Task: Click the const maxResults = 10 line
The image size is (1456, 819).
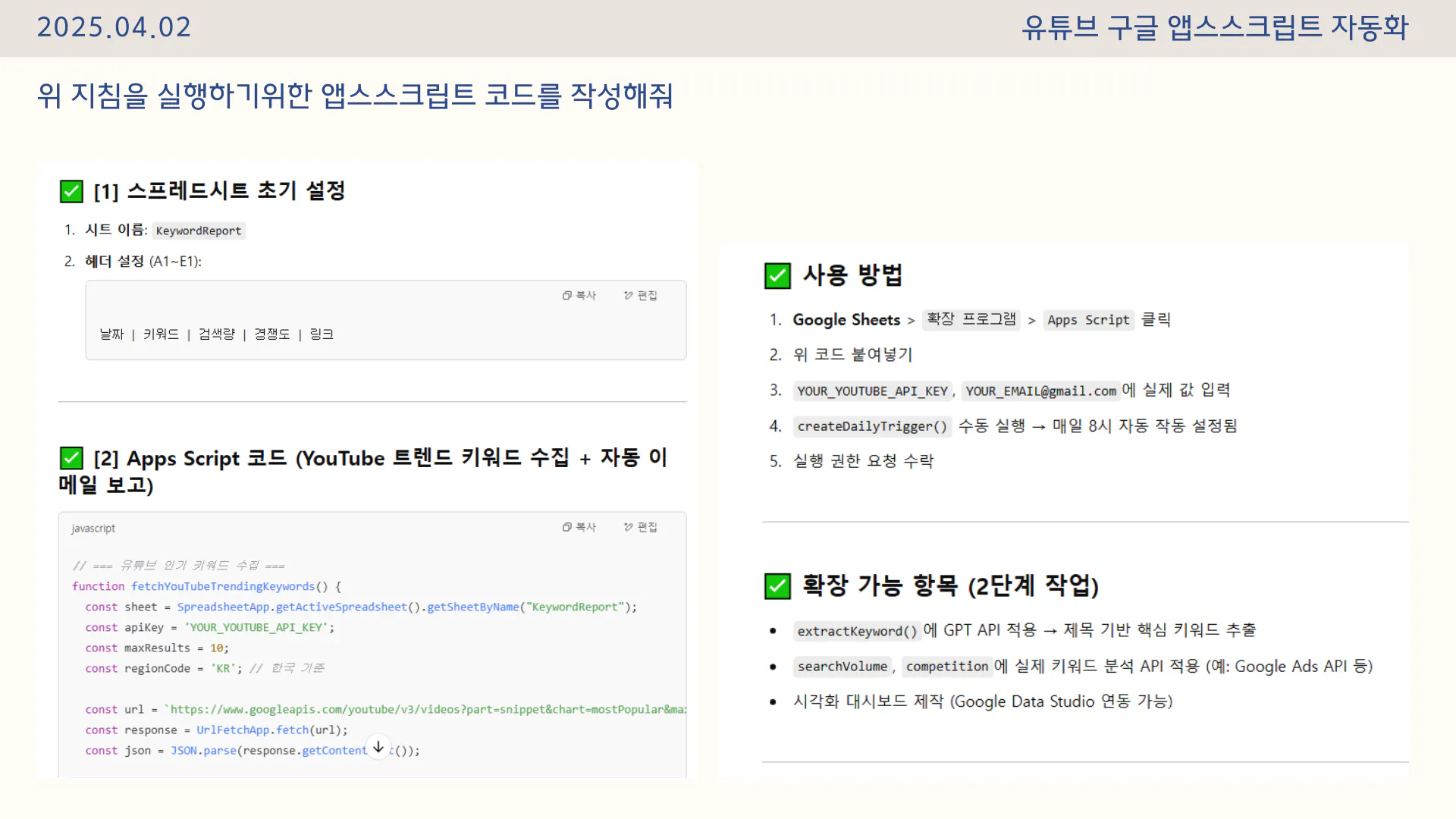Action: point(157,648)
